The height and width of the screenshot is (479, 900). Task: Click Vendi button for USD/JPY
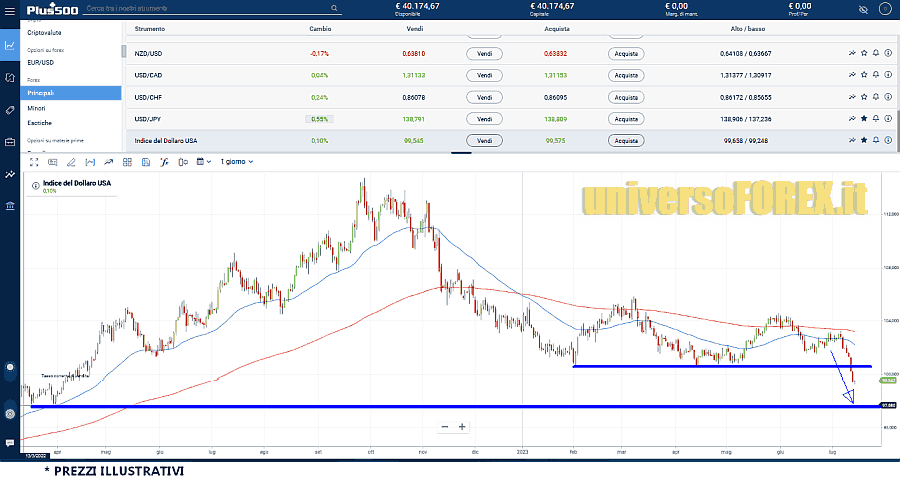coord(484,119)
